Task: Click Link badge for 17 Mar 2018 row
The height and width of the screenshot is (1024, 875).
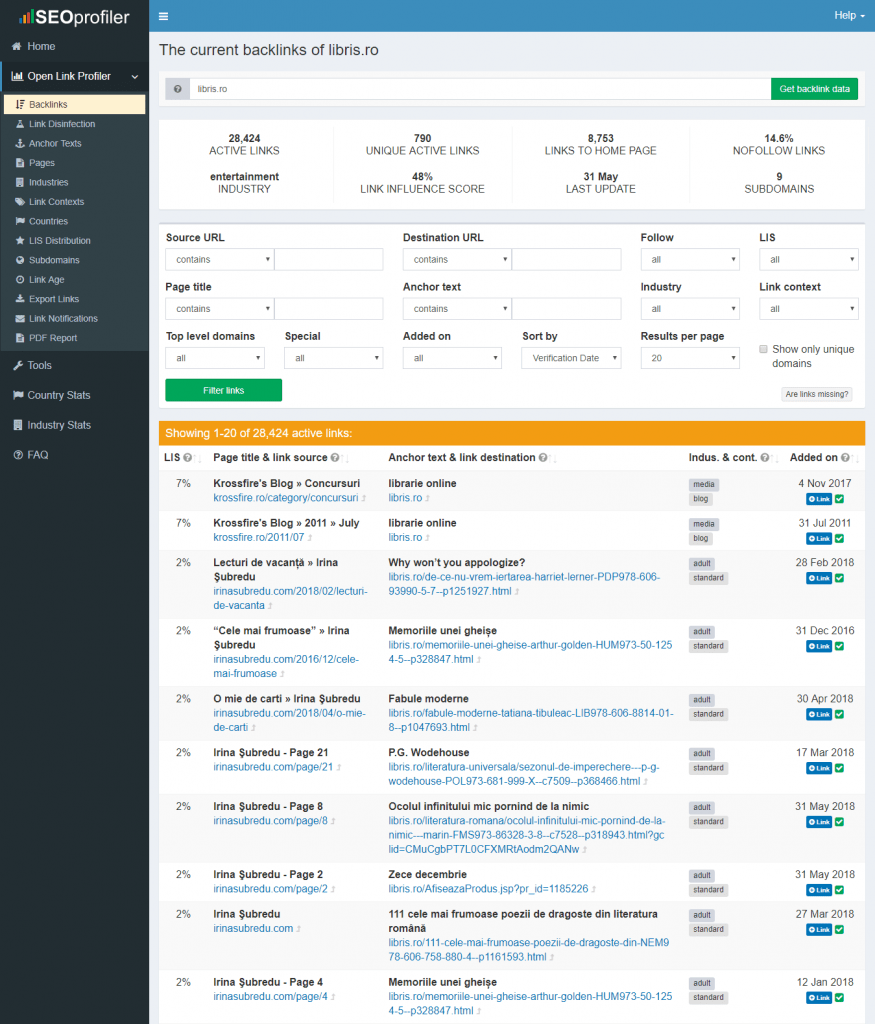Action: 819,768
